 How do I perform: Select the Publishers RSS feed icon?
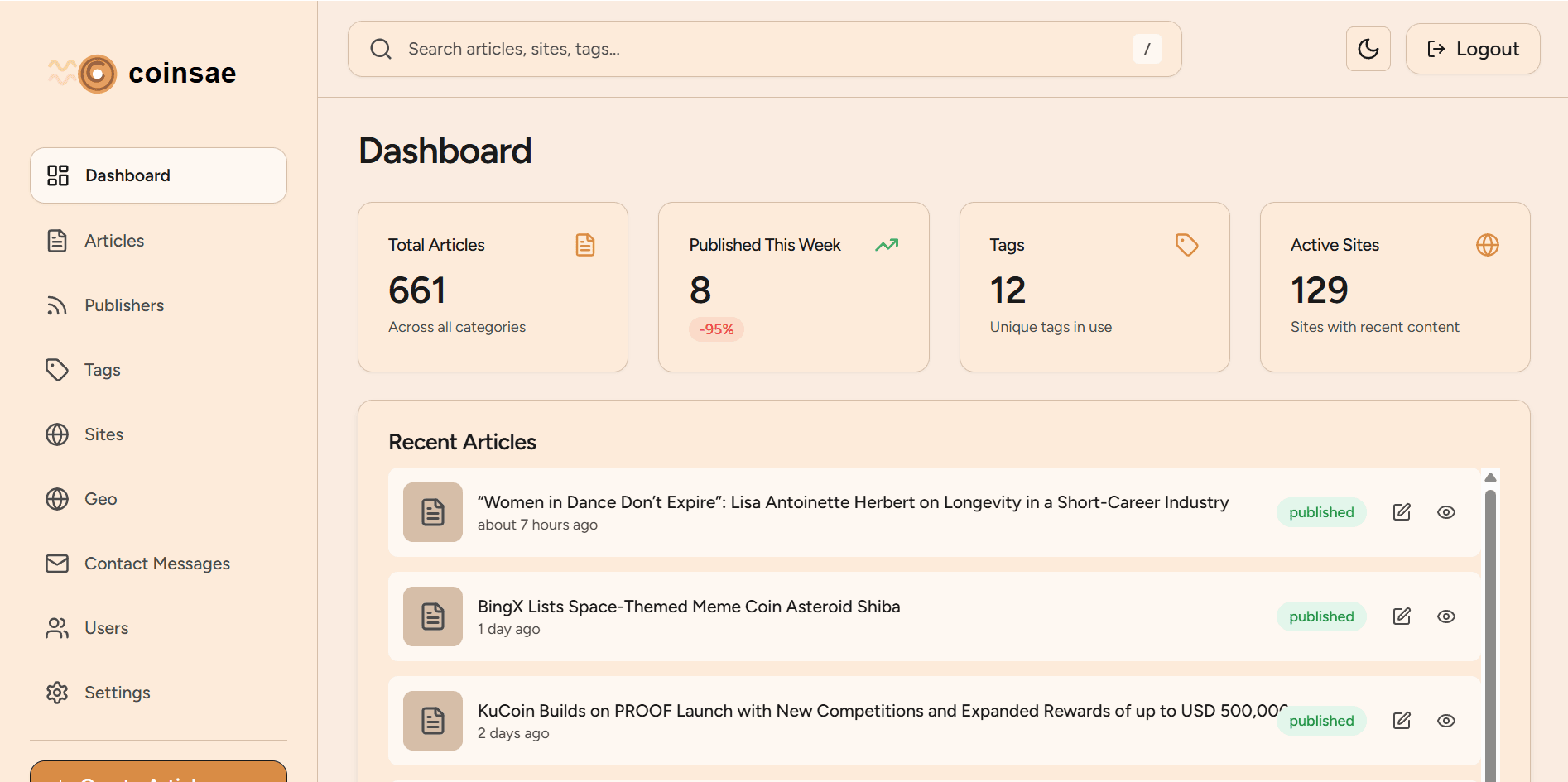click(x=56, y=305)
